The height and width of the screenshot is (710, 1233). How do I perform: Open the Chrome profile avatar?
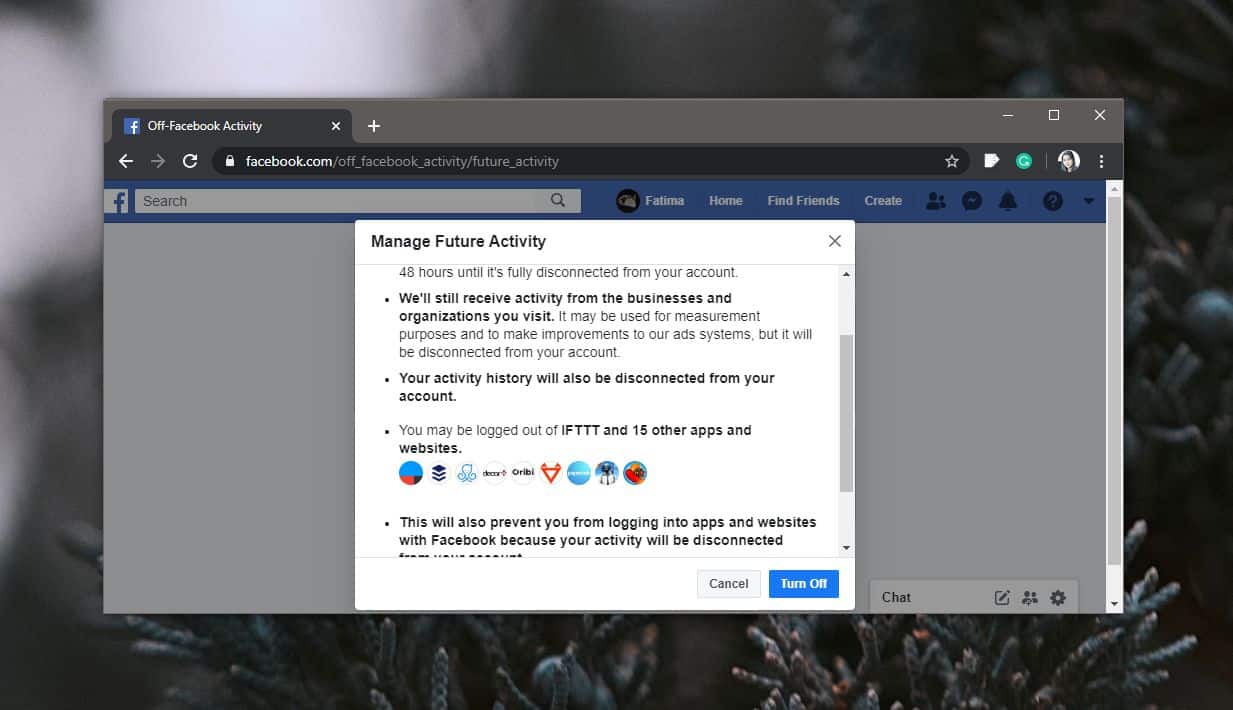tap(1069, 161)
